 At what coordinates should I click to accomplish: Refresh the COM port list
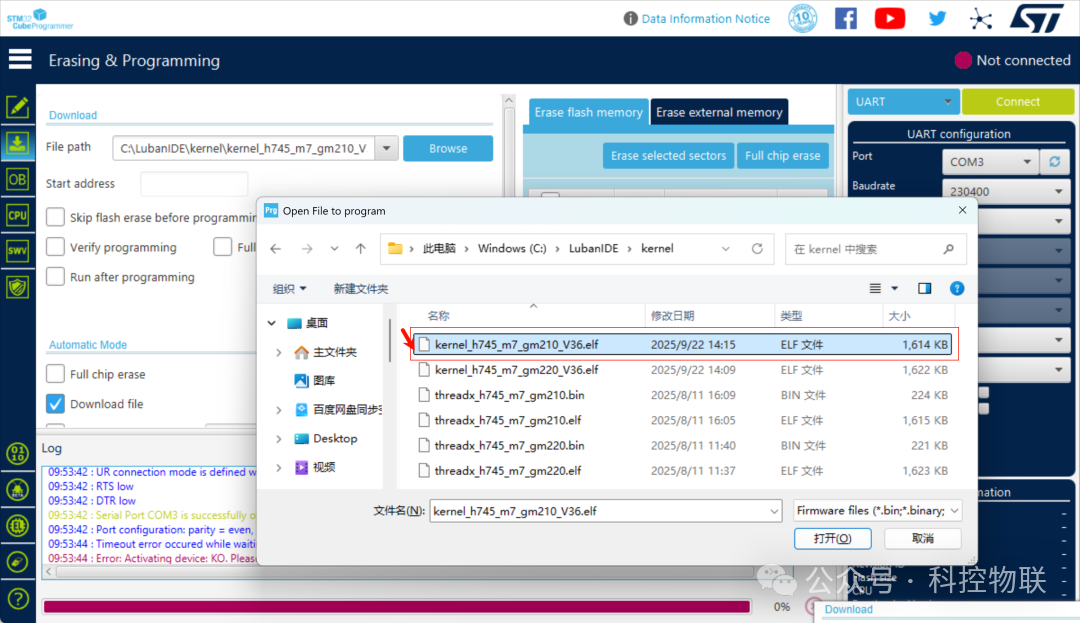(1055, 162)
